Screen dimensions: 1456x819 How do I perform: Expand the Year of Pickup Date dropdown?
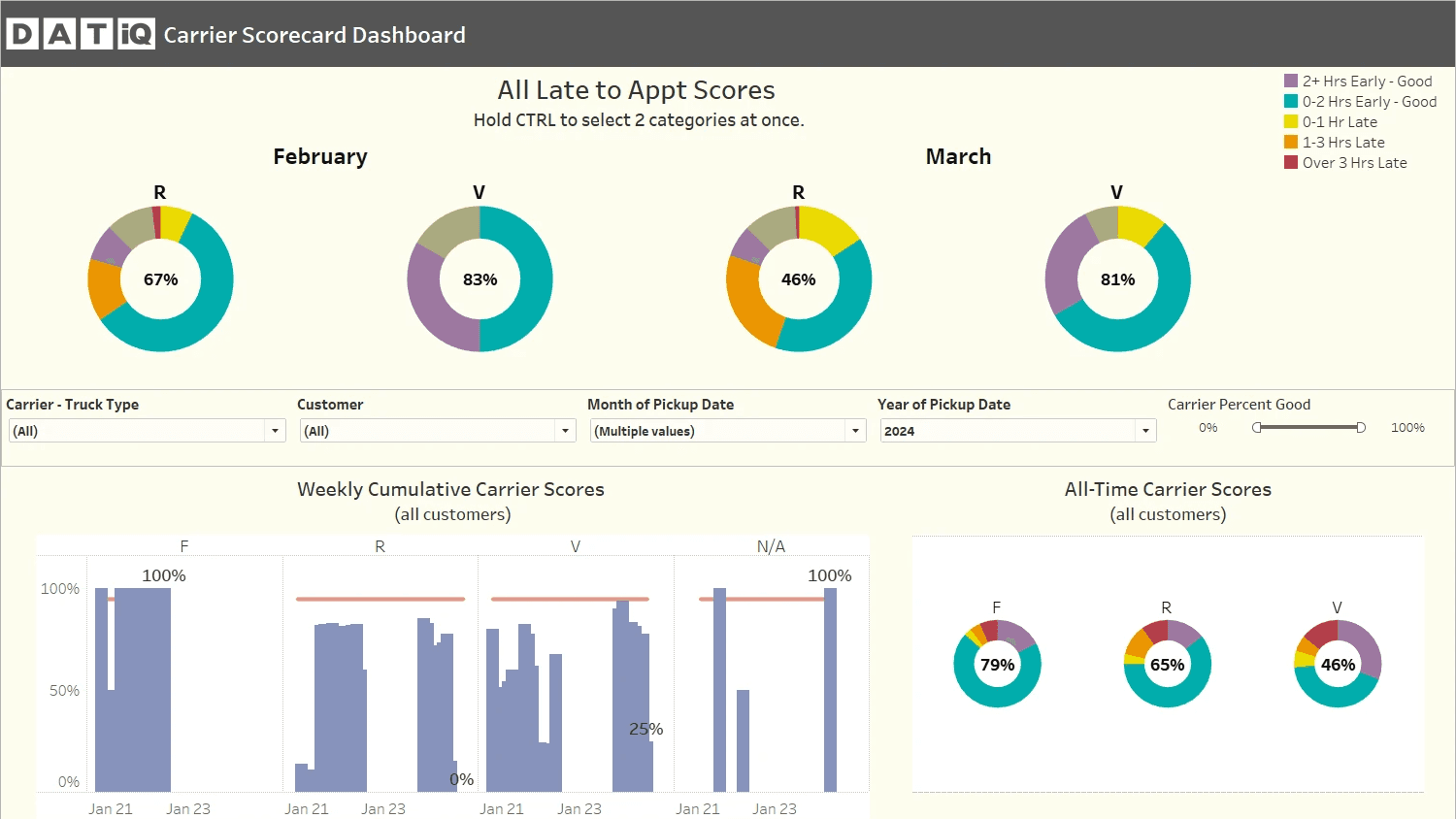click(1018, 431)
